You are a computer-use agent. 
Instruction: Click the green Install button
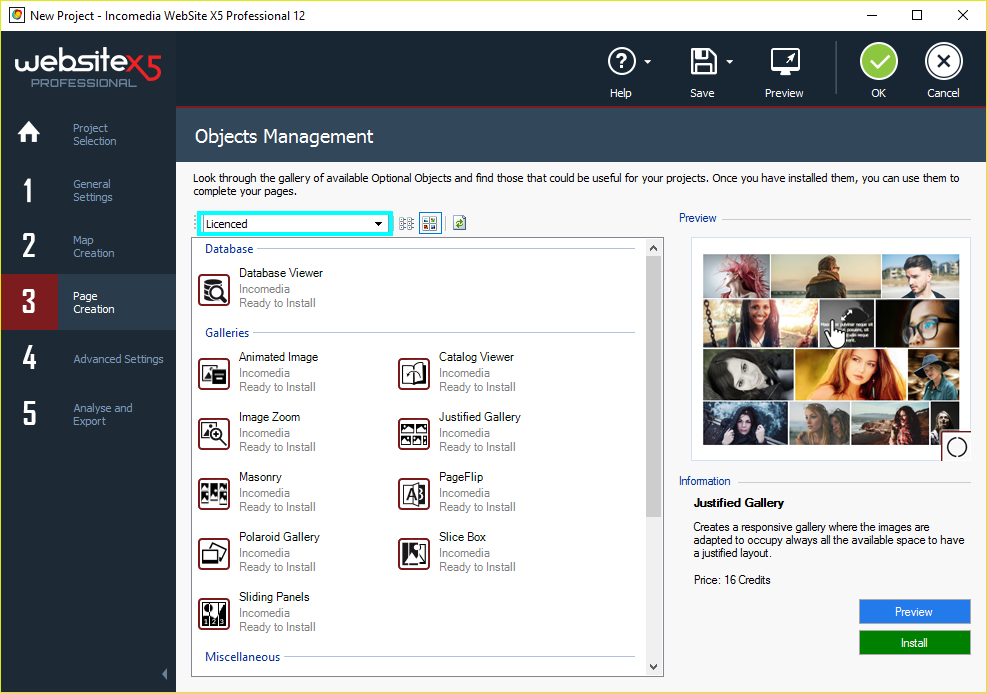(x=914, y=643)
